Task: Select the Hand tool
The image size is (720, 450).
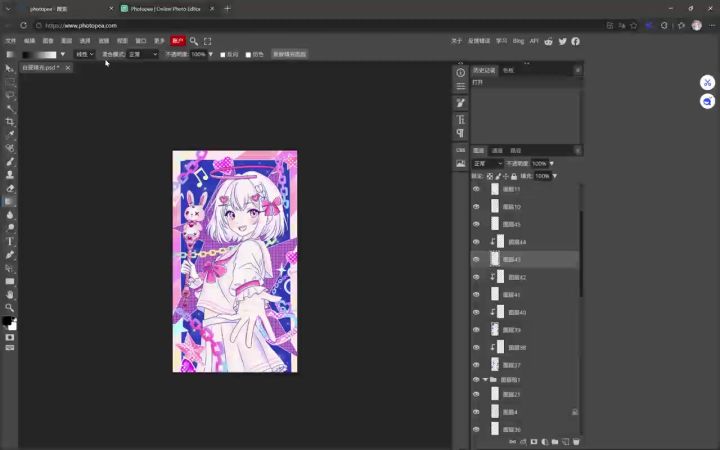Action: [9, 294]
